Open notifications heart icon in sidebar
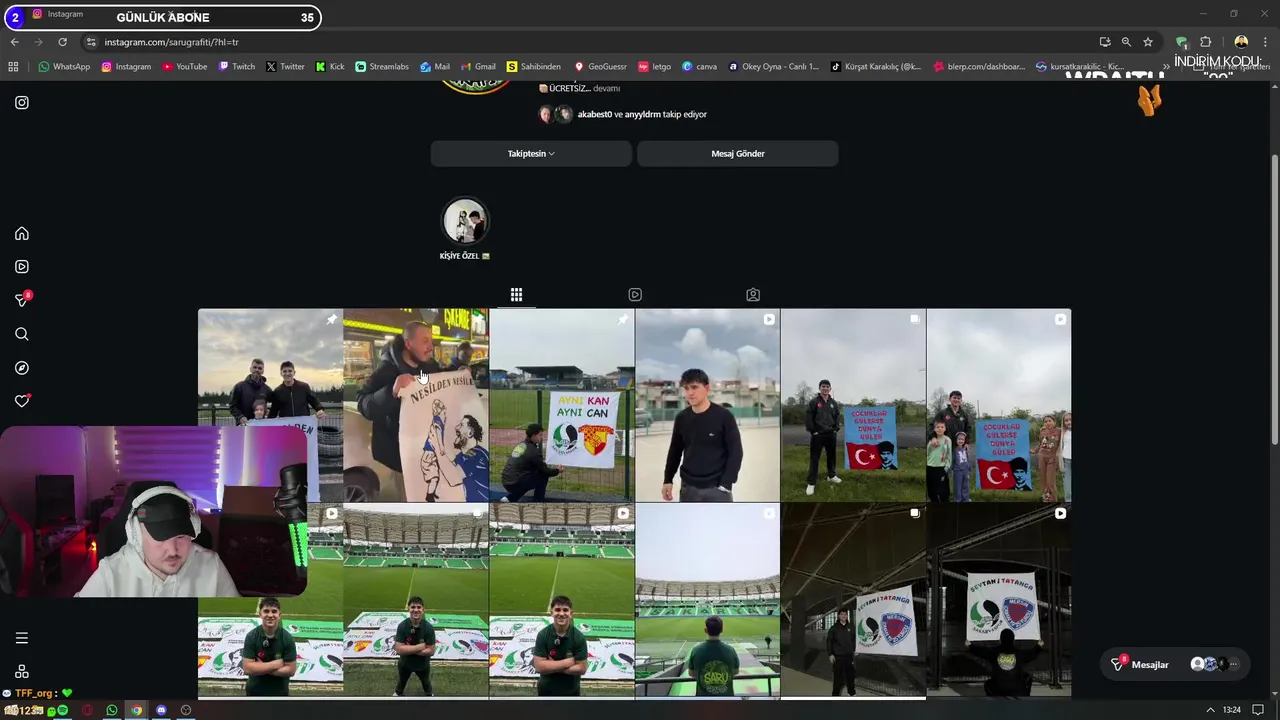The width and height of the screenshot is (1280, 720). pyautogui.click(x=22, y=401)
